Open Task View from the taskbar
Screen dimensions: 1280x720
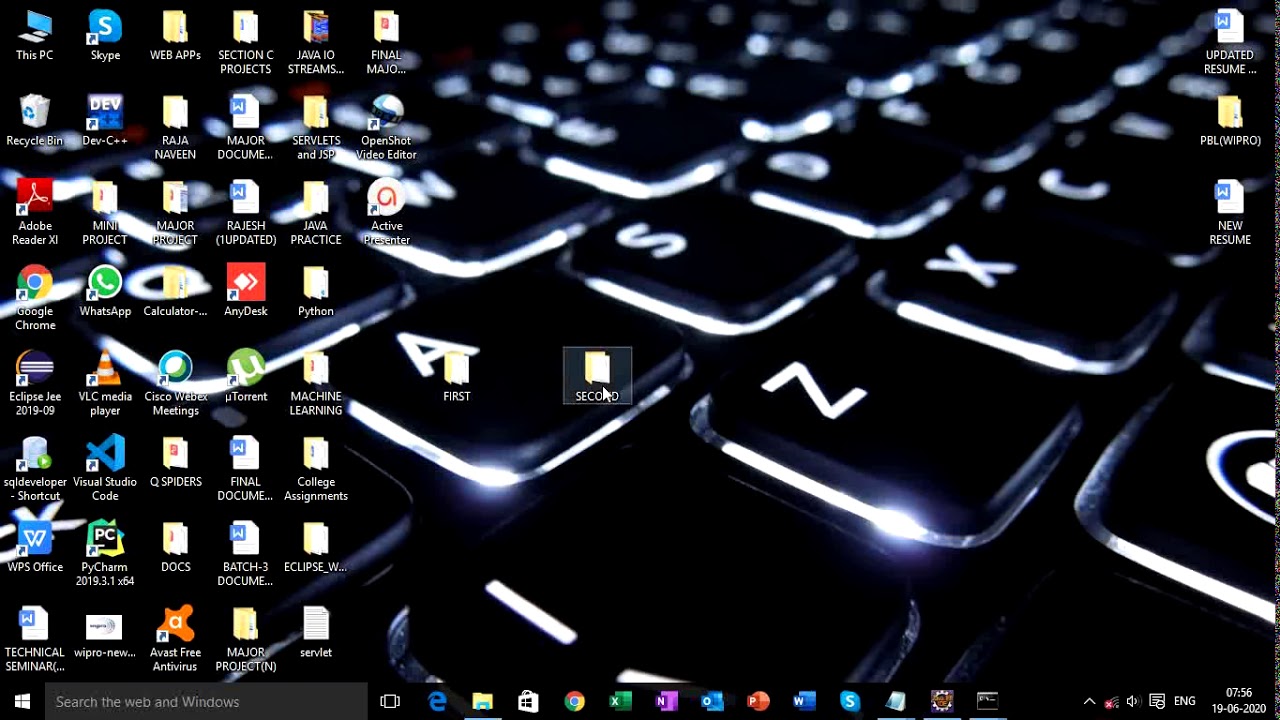click(390, 701)
